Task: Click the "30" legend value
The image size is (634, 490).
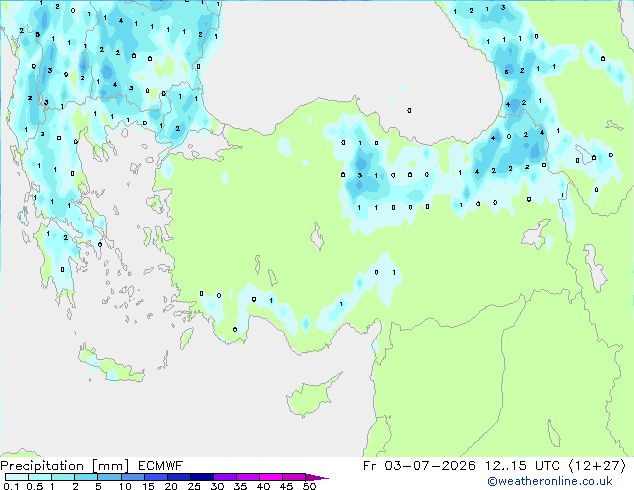Action: (x=217, y=486)
